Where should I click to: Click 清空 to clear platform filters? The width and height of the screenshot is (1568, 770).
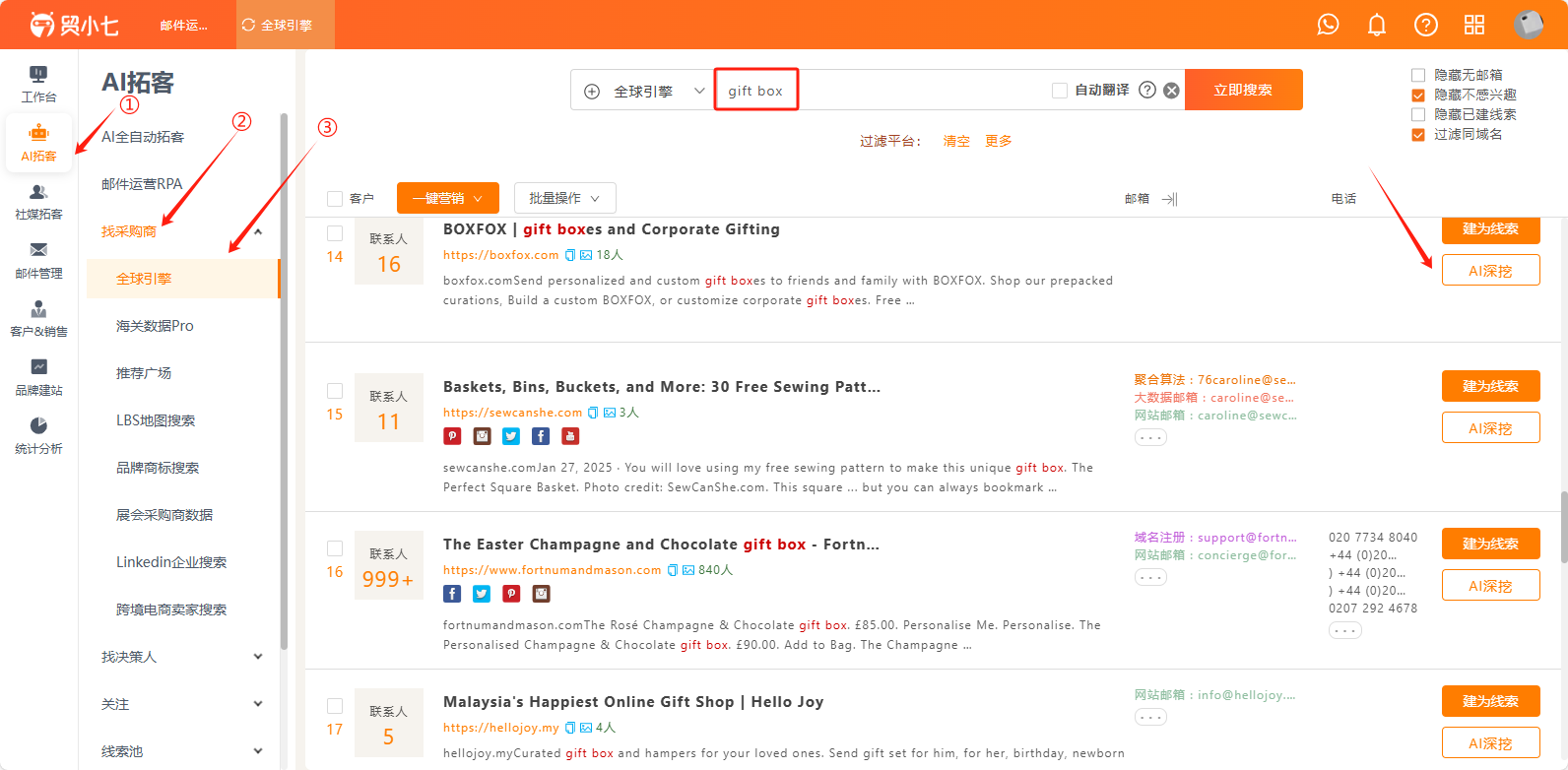click(x=956, y=141)
